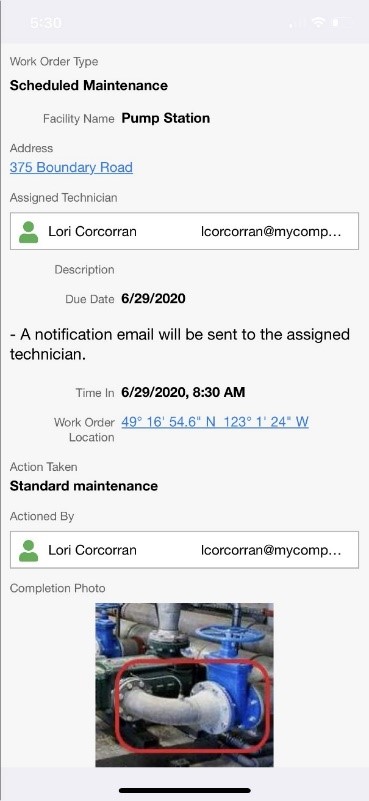369x801 pixels.
Task: Tap the Description field label
Action: click(84, 270)
